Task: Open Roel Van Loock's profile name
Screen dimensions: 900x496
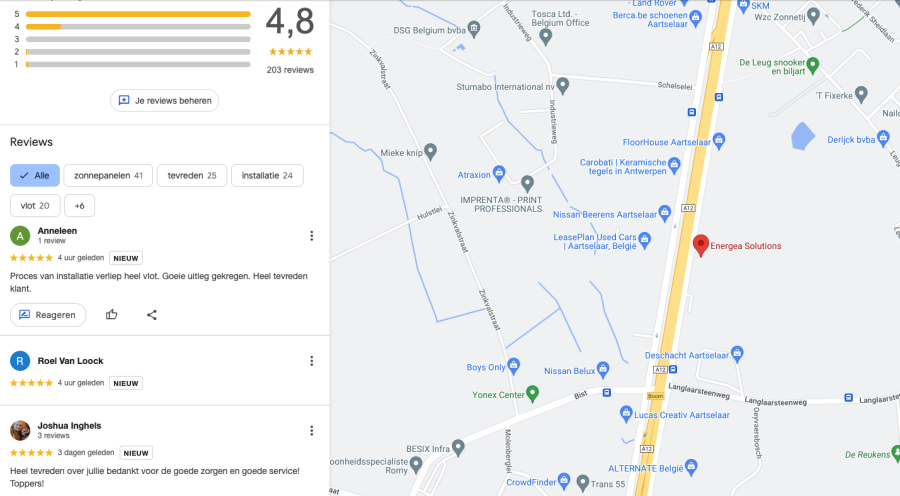Action: pos(70,361)
